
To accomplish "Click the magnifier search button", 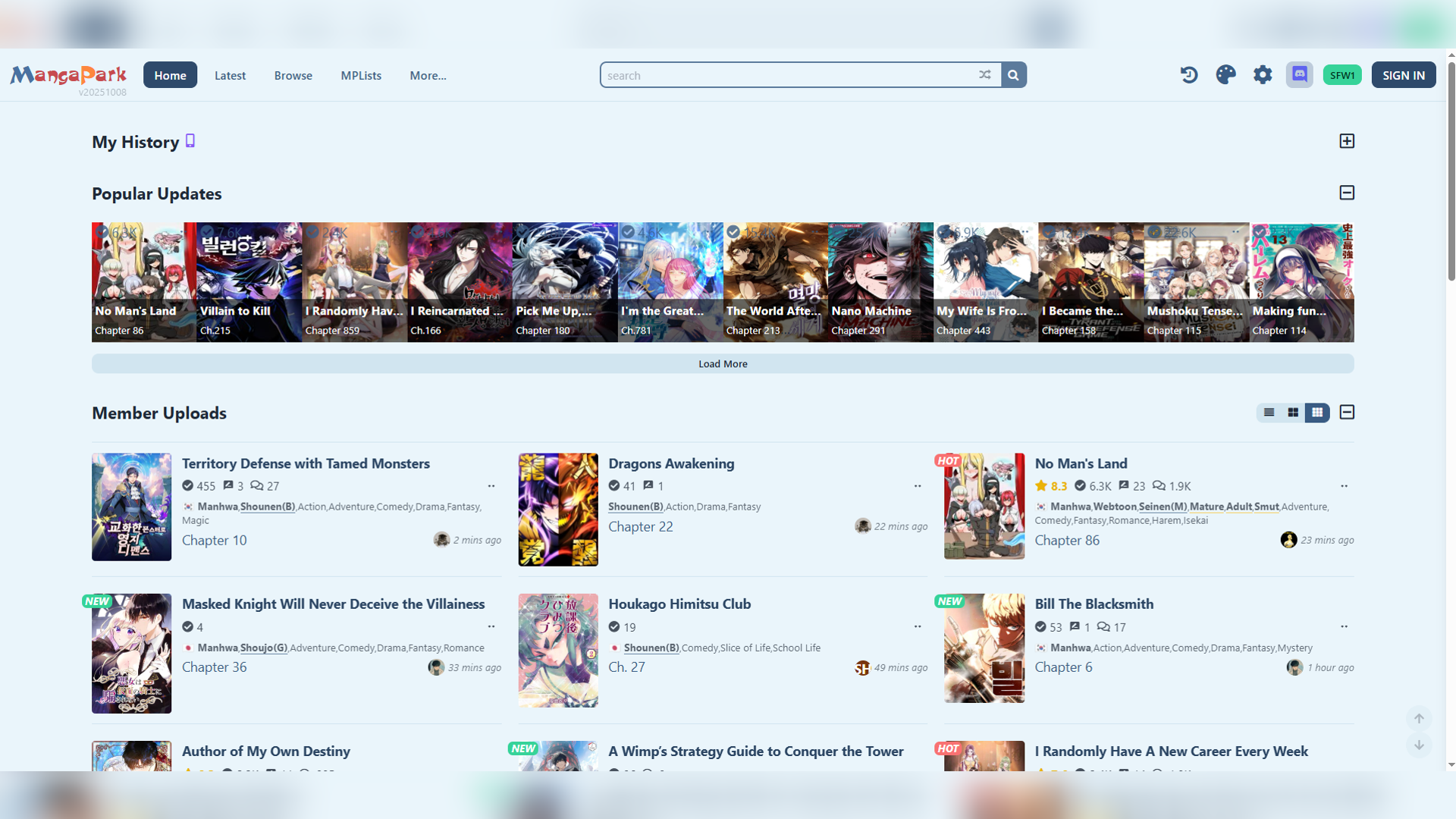I will [1013, 75].
